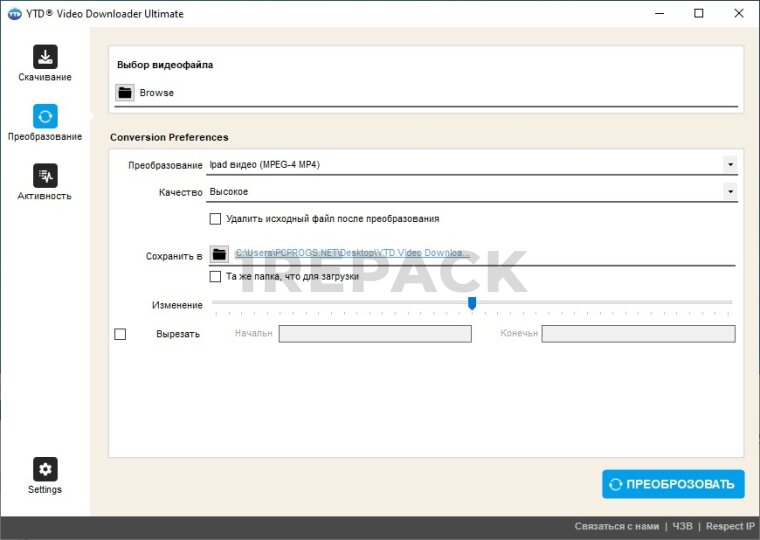Viewport: 760px width, 540px height.
Task: Open the ЧЗВ link in footer
Action: click(682, 526)
